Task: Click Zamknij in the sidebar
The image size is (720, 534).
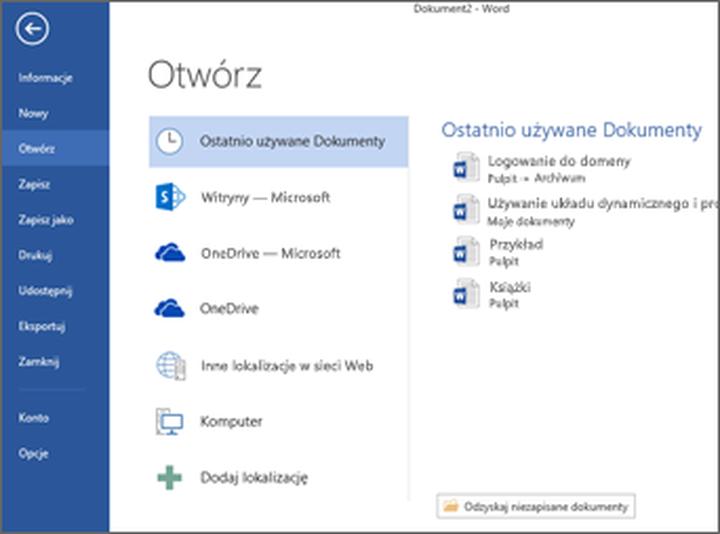Action: (x=39, y=362)
